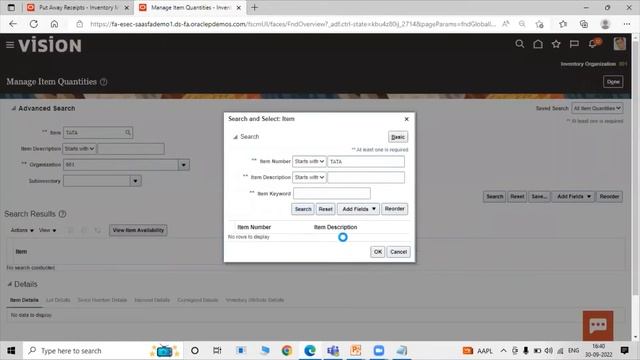Select the Consigned Details tab

pos(198,300)
